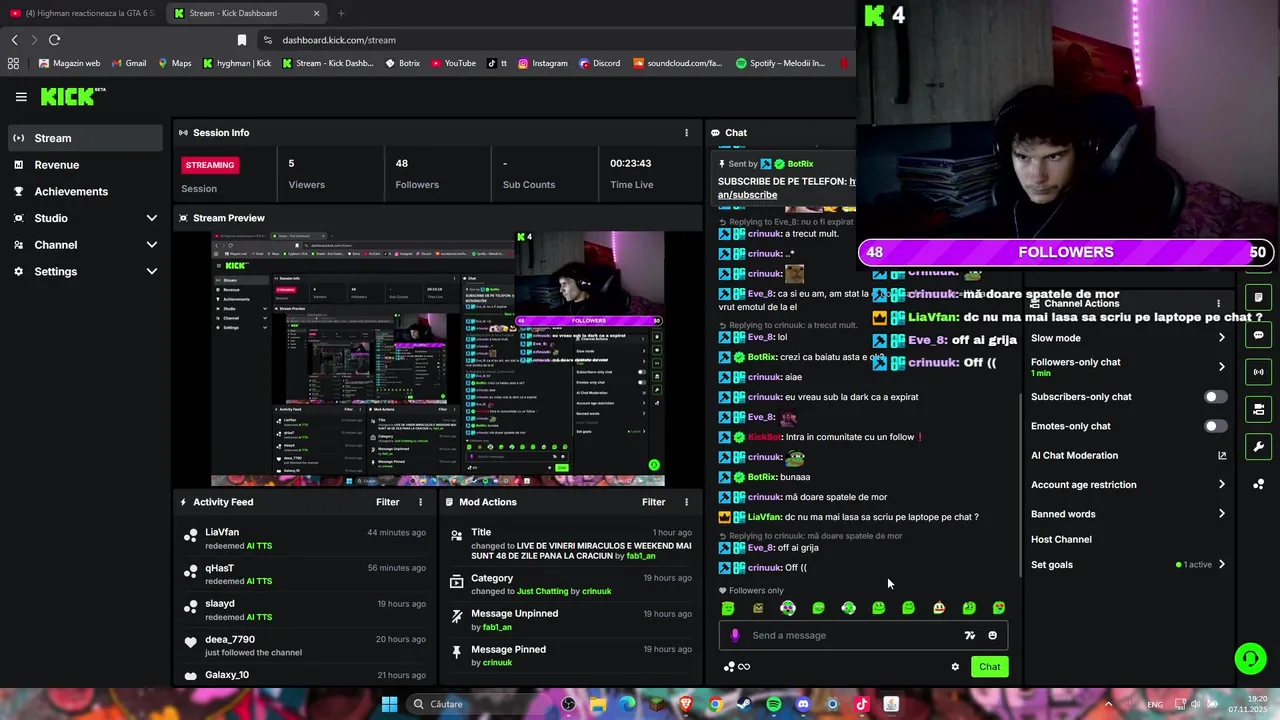1280x720 pixels.
Task: Open the YouTube bookmark in bookmarks bar
Action: click(x=453, y=63)
